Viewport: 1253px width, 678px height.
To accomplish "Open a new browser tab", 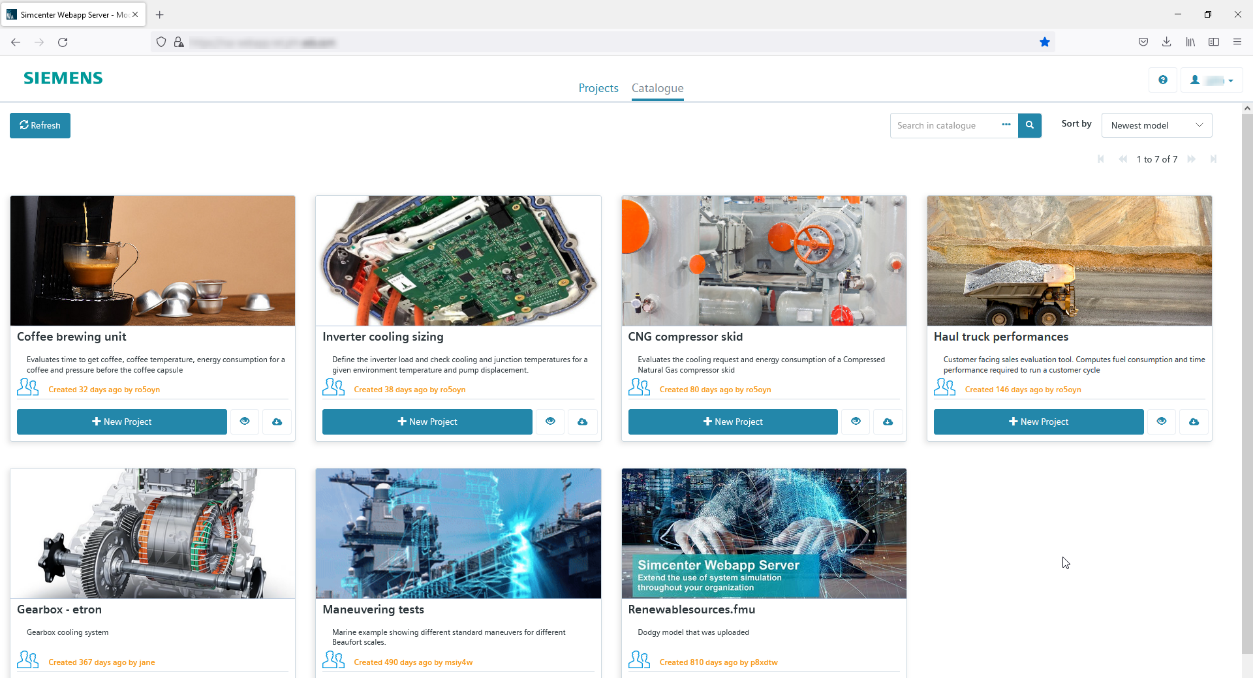I will click(160, 15).
